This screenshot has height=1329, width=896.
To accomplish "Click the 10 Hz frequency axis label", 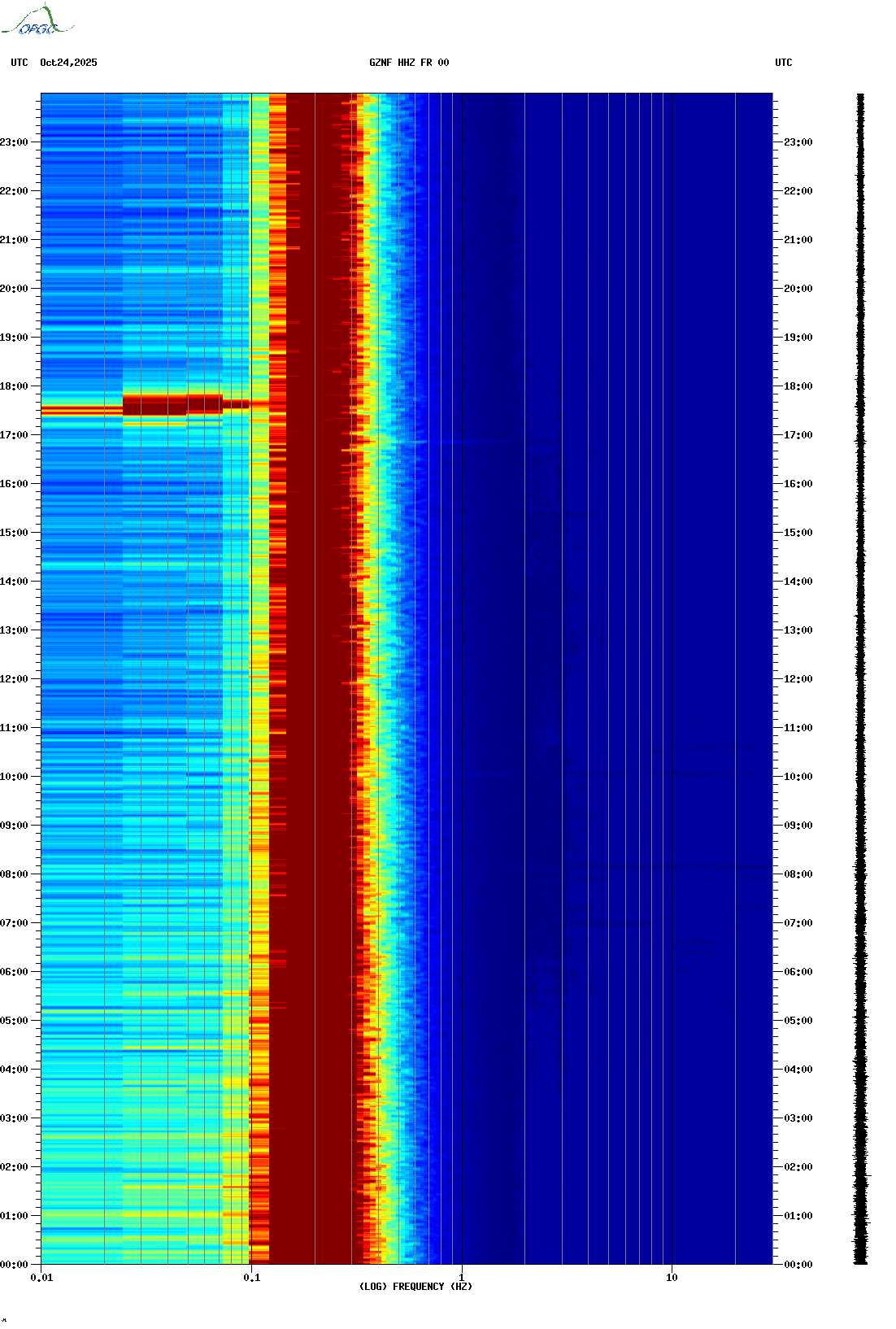I will (x=672, y=1278).
